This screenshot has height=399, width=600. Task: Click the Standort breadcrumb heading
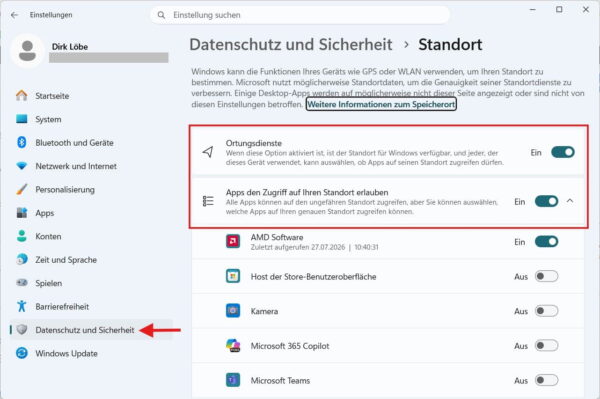click(x=450, y=44)
